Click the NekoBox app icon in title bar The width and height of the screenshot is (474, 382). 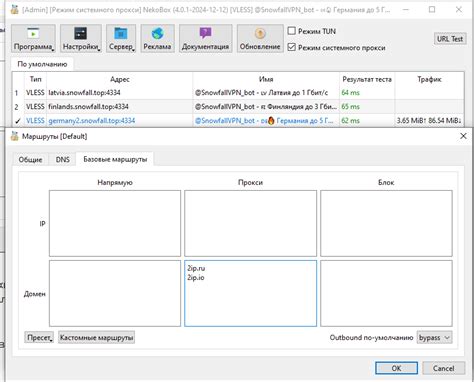coord(14,9)
